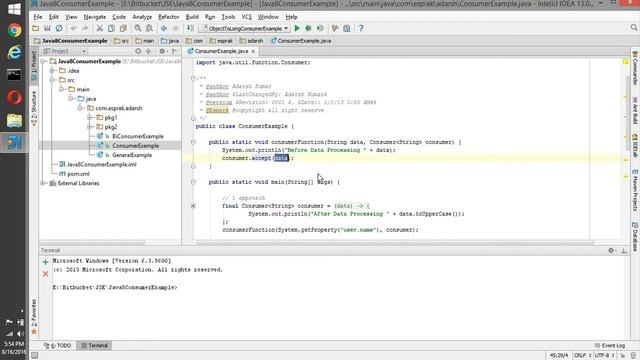
Task: Click the Copy toolbar icon
Action: click(x=111, y=29)
